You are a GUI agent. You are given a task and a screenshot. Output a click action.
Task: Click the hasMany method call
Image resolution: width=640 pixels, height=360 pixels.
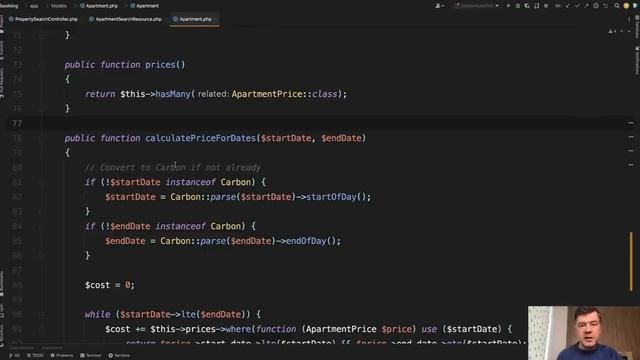tap(173, 94)
